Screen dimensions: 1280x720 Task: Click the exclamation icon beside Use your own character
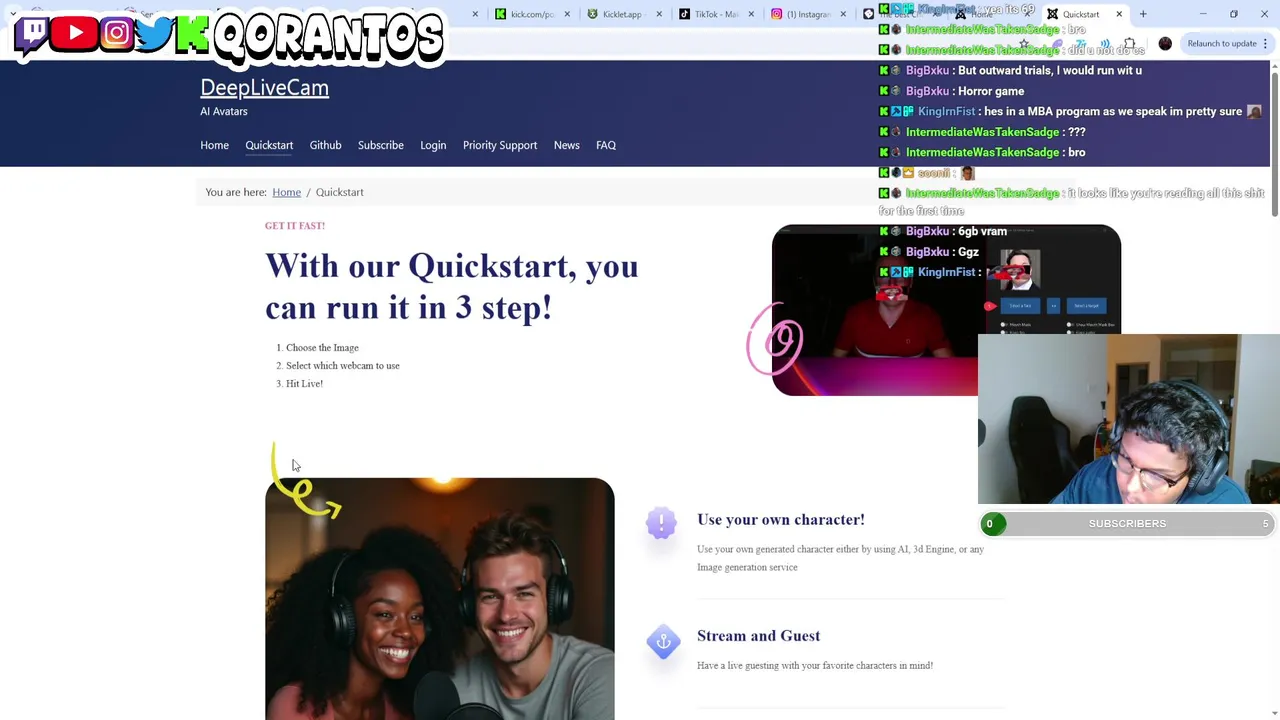click(x=661, y=522)
